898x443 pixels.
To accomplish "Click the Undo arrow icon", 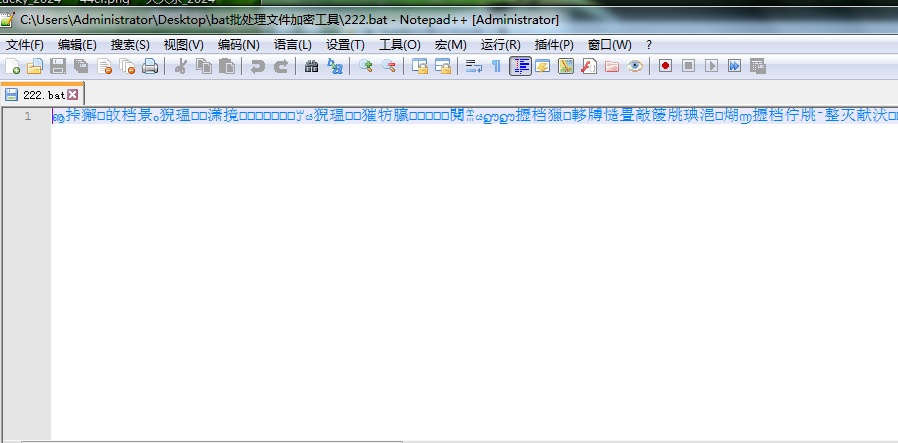I will (258, 66).
